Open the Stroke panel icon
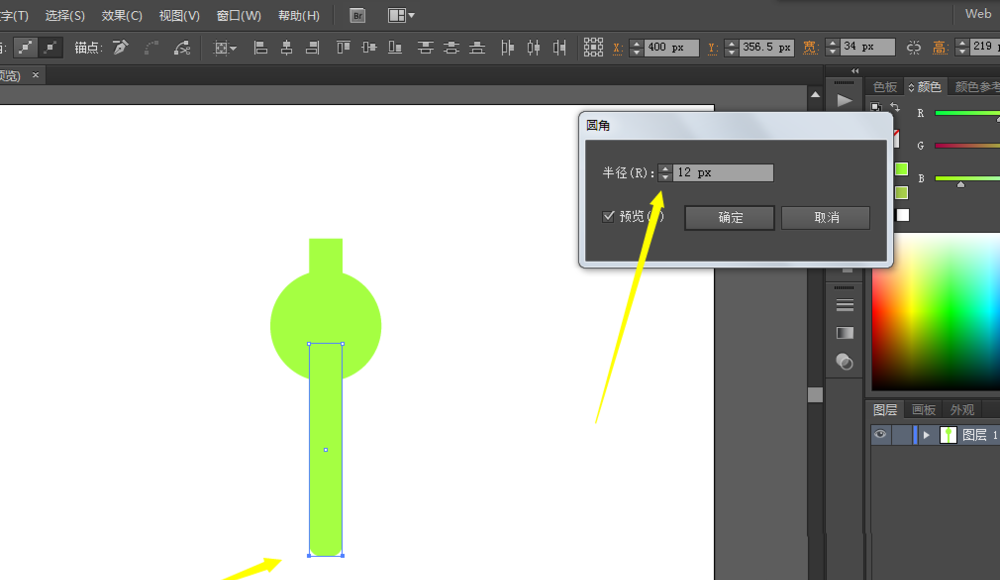Image resolution: width=1000 pixels, height=580 pixels. [x=845, y=304]
